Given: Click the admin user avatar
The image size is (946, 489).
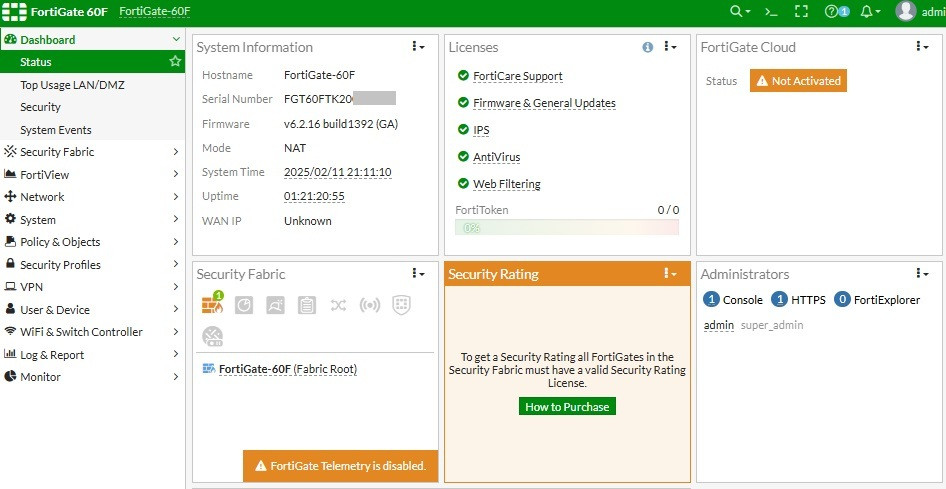Looking at the screenshot, I should tap(906, 11).
